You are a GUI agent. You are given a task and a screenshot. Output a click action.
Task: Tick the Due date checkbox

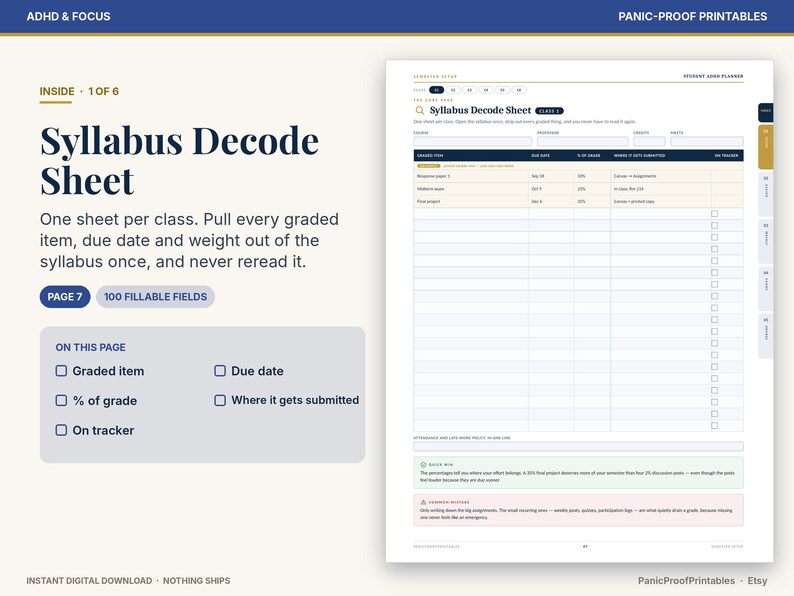click(x=220, y=371)
